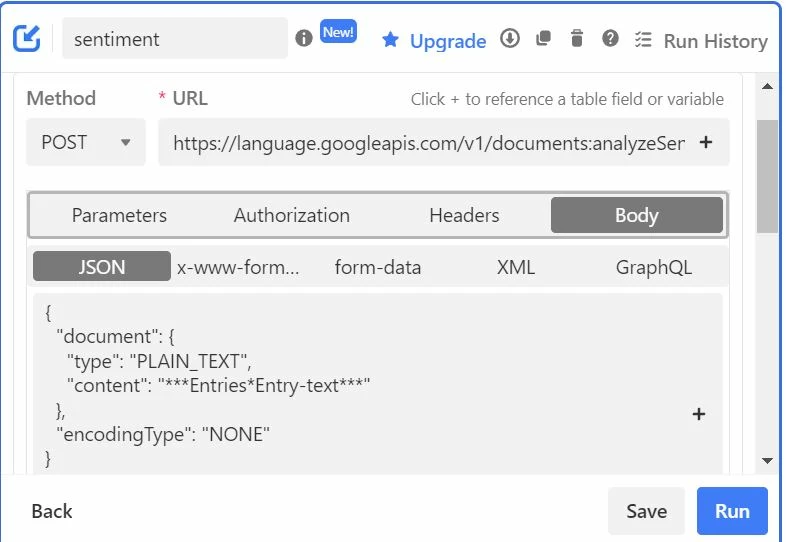The width and height of the screenshot is (786, 542).
Task: Click the blue Run button
Action: 732,511
